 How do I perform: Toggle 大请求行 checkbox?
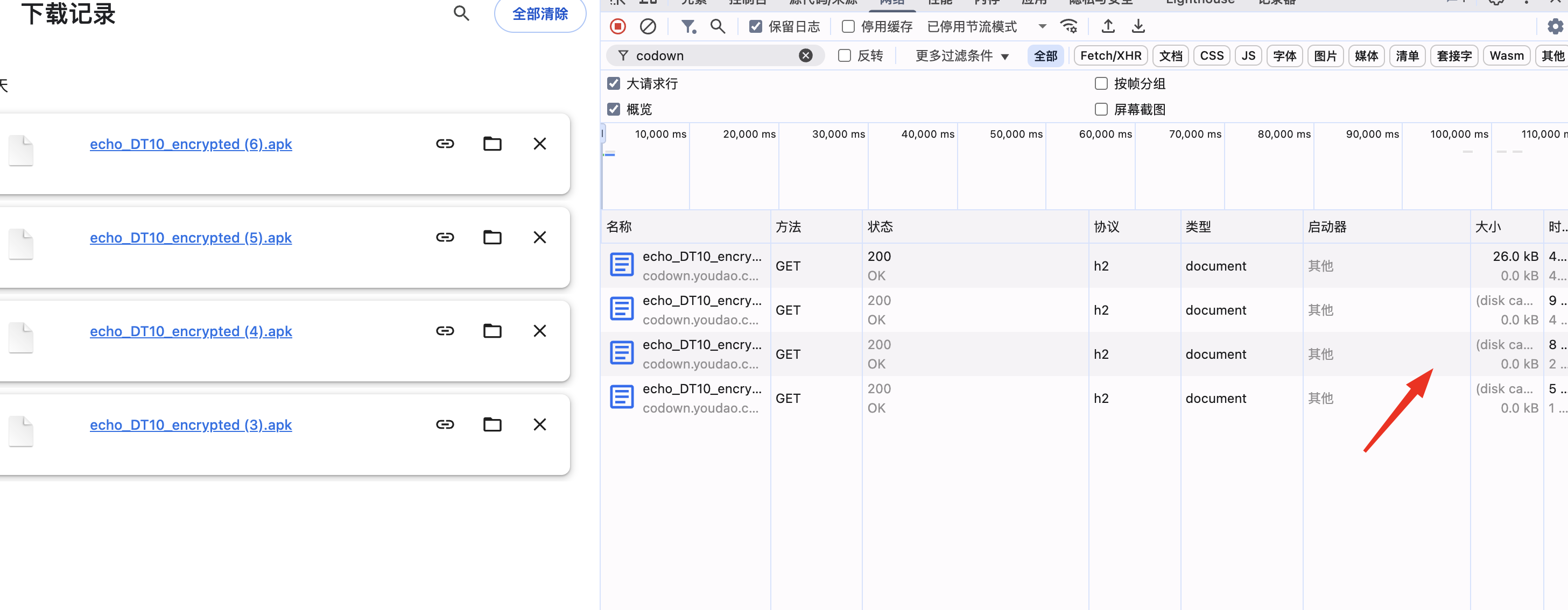coord(614,83)
